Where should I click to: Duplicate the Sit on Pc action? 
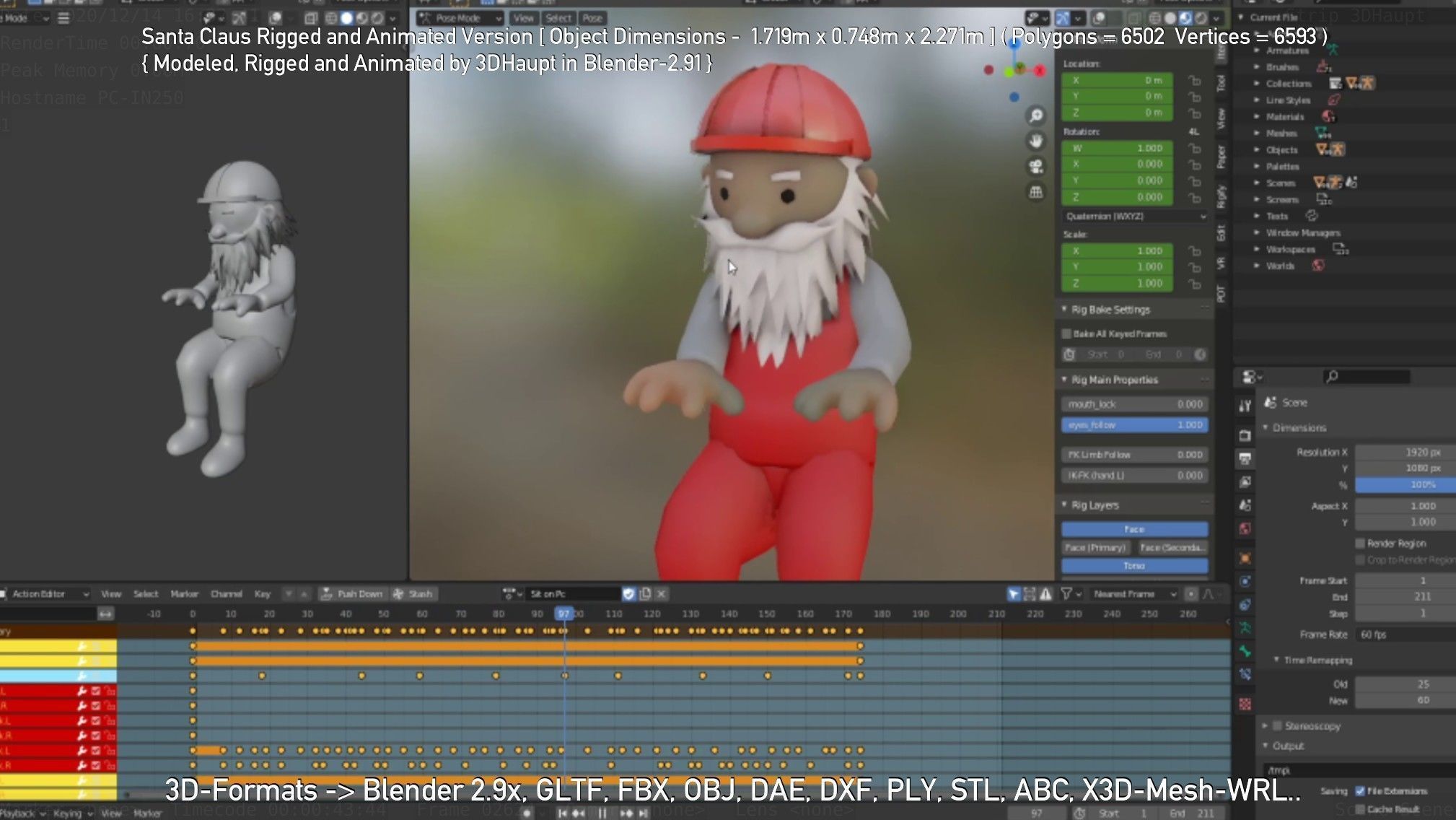tap(645, 593)
